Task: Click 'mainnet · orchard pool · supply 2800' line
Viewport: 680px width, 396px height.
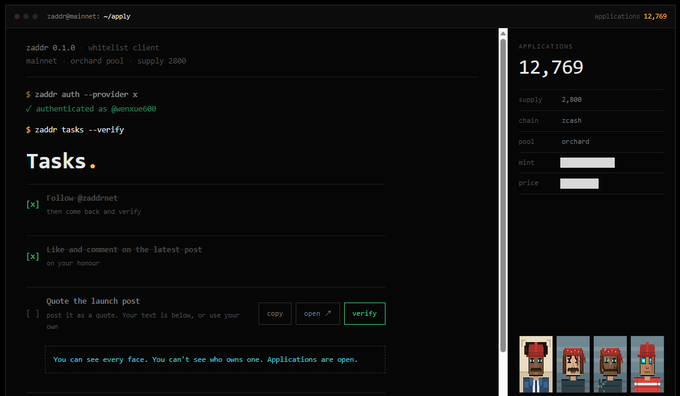Action: click(106, 61)
